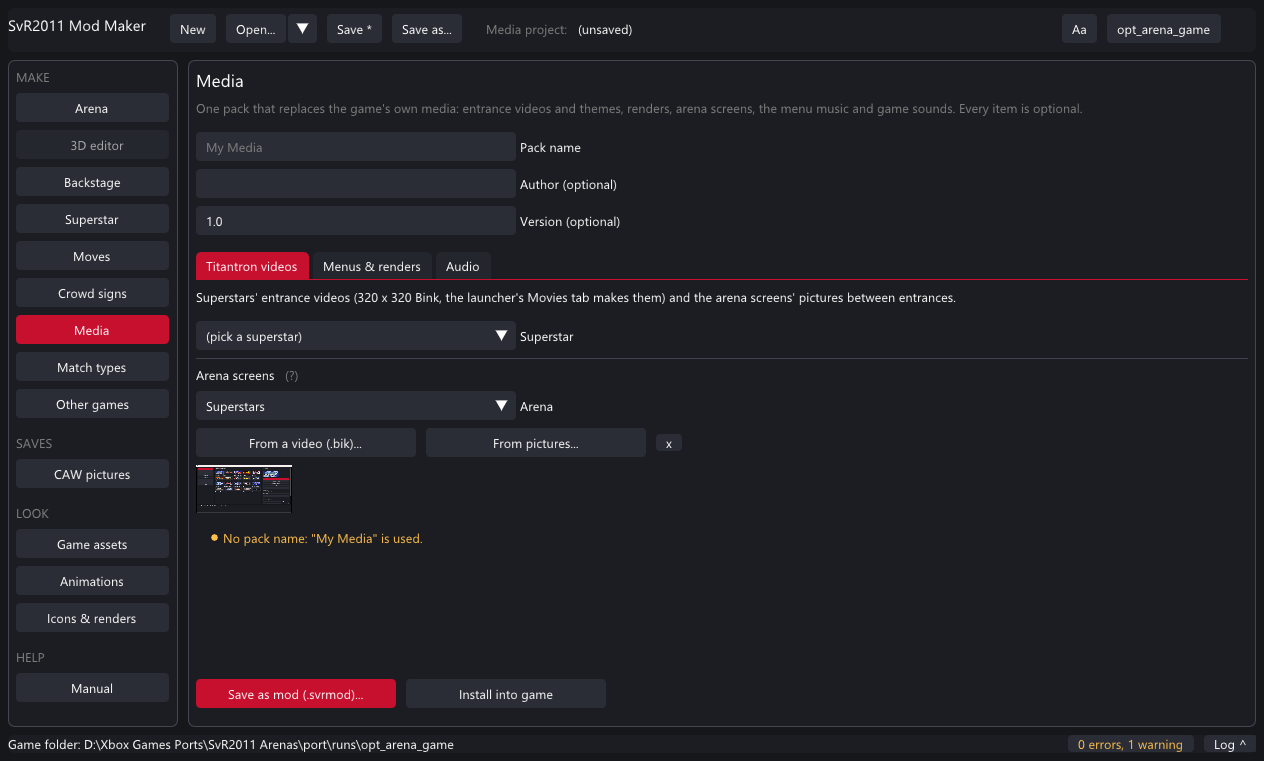The image size is (1264, 761).
Task: Create a new project with New
Action: (x=193, y=29)
